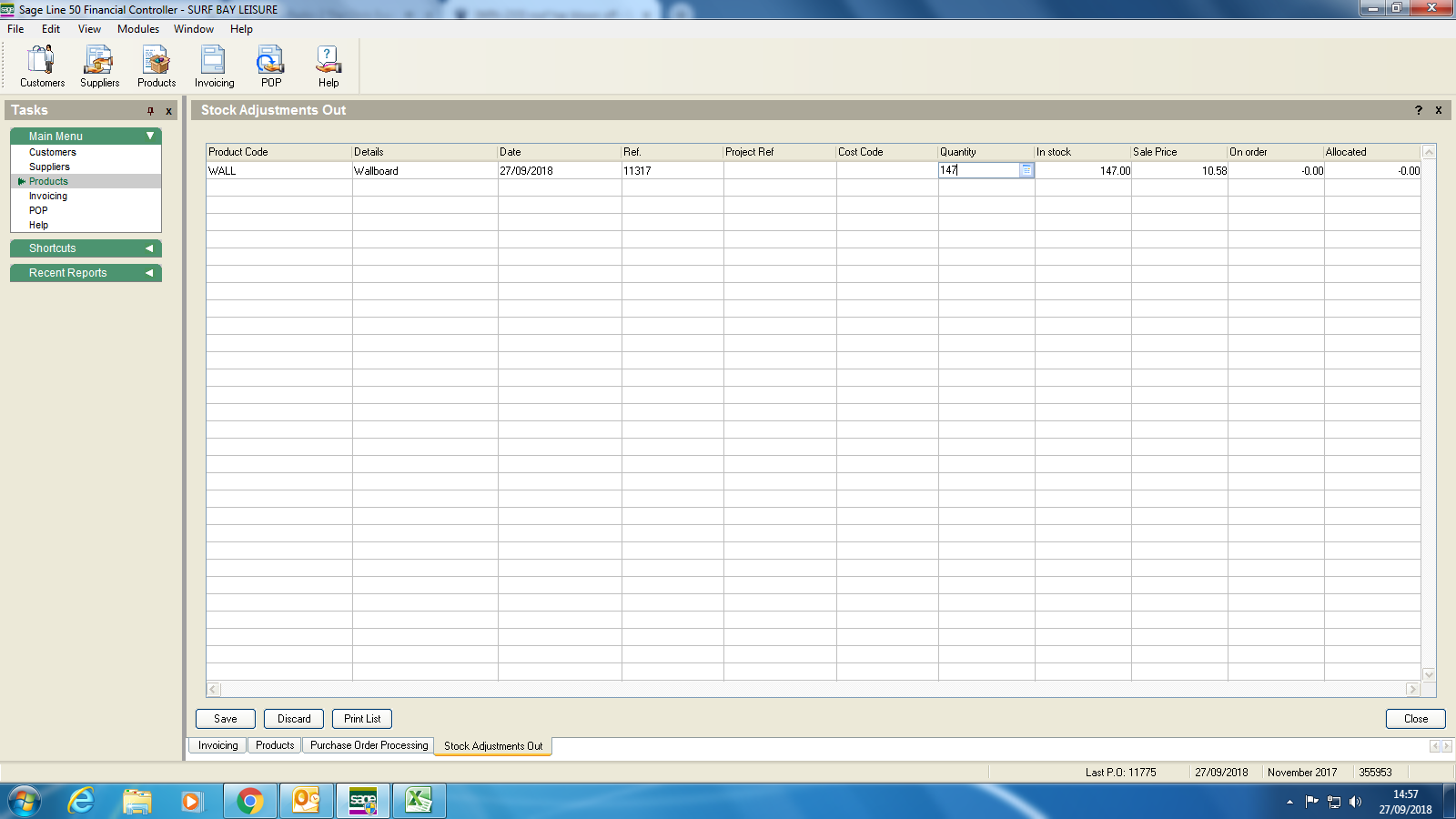Switch to Purchase Order Processing tab

coord(369,745)
